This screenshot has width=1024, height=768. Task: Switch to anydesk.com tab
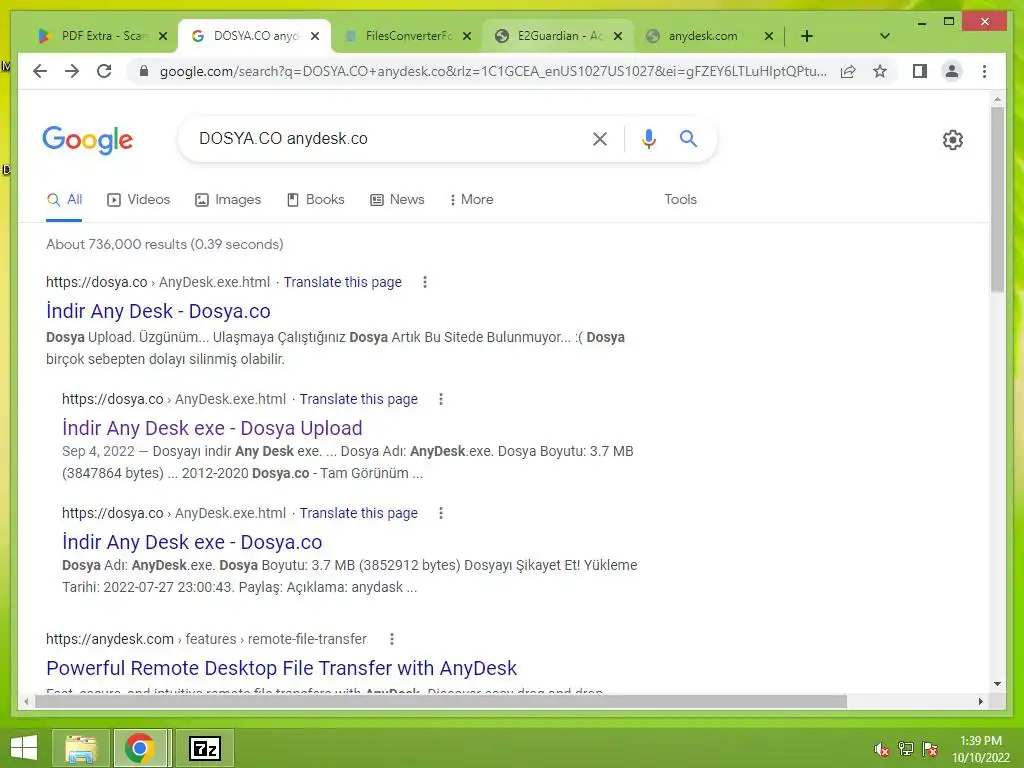[702, 36]
